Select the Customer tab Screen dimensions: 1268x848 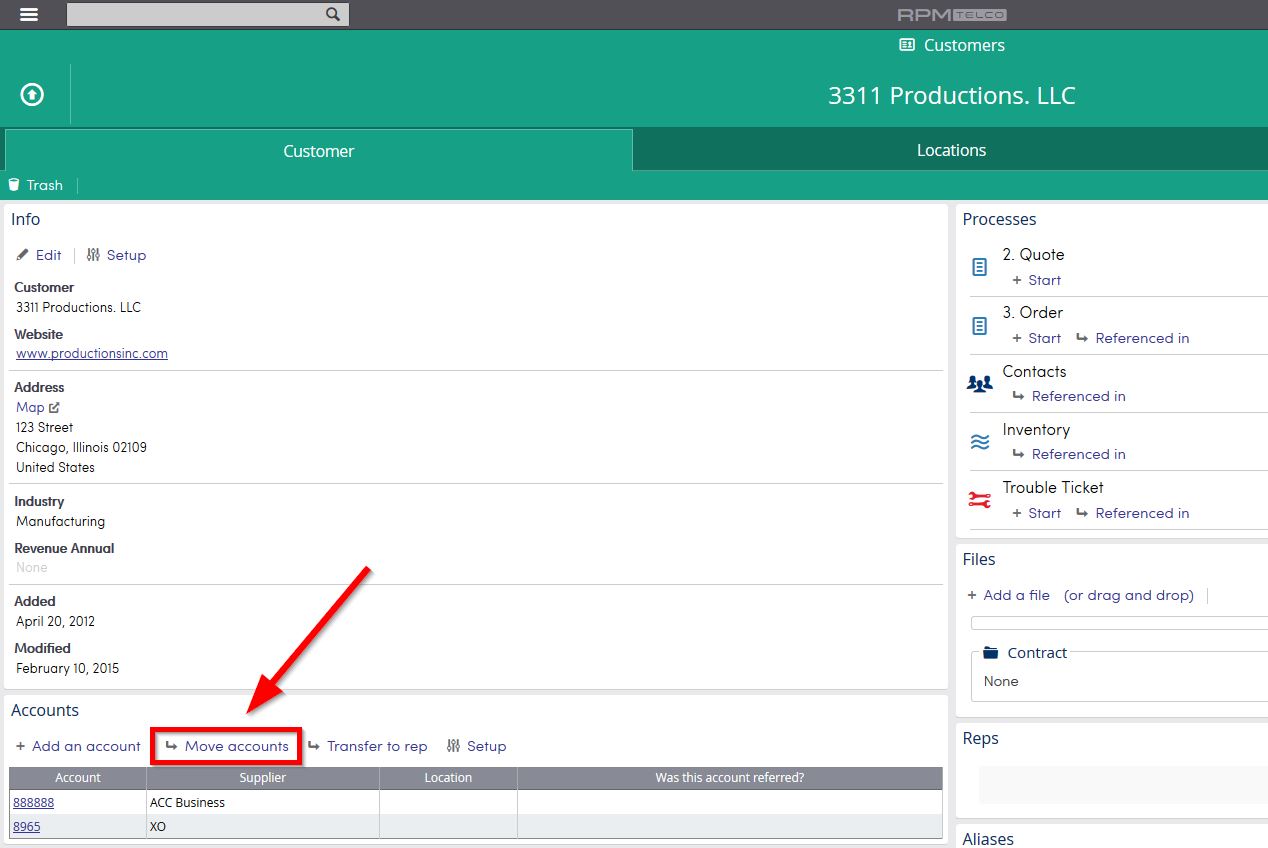[x=318, y=150]
